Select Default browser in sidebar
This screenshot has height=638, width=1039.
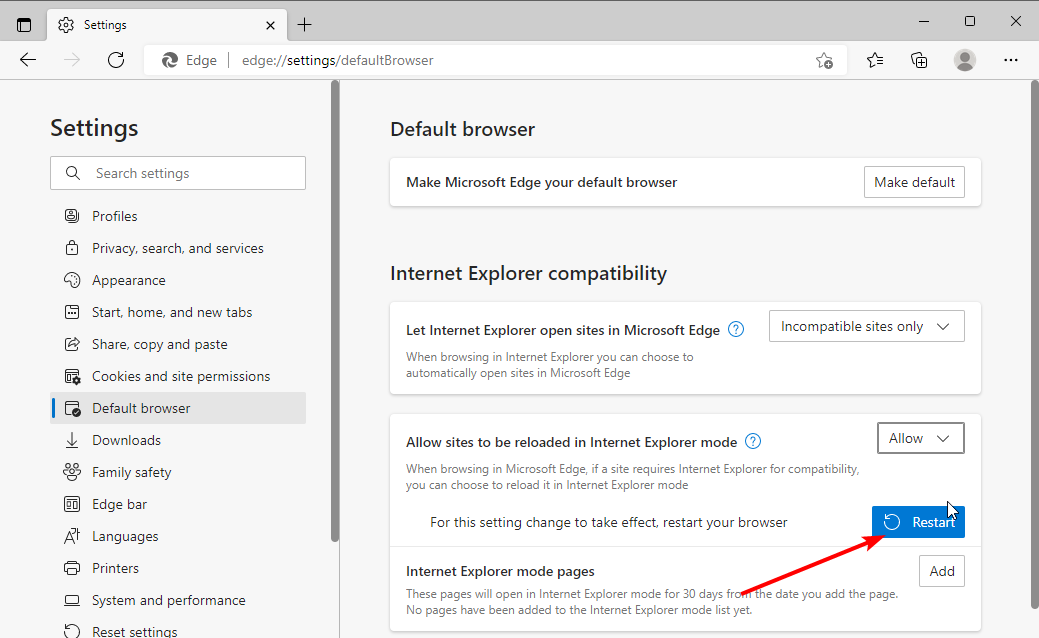[x=178, y=408]
